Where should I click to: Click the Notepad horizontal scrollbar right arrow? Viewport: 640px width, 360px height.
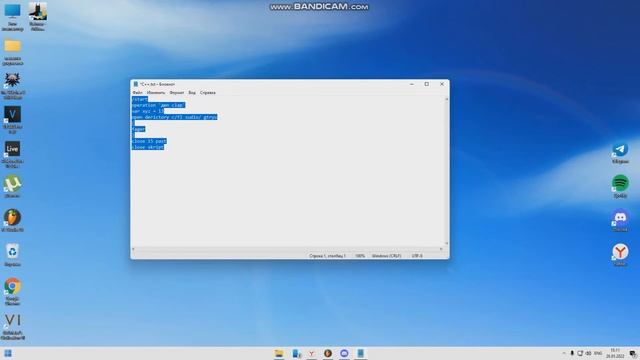click(441, 249)
